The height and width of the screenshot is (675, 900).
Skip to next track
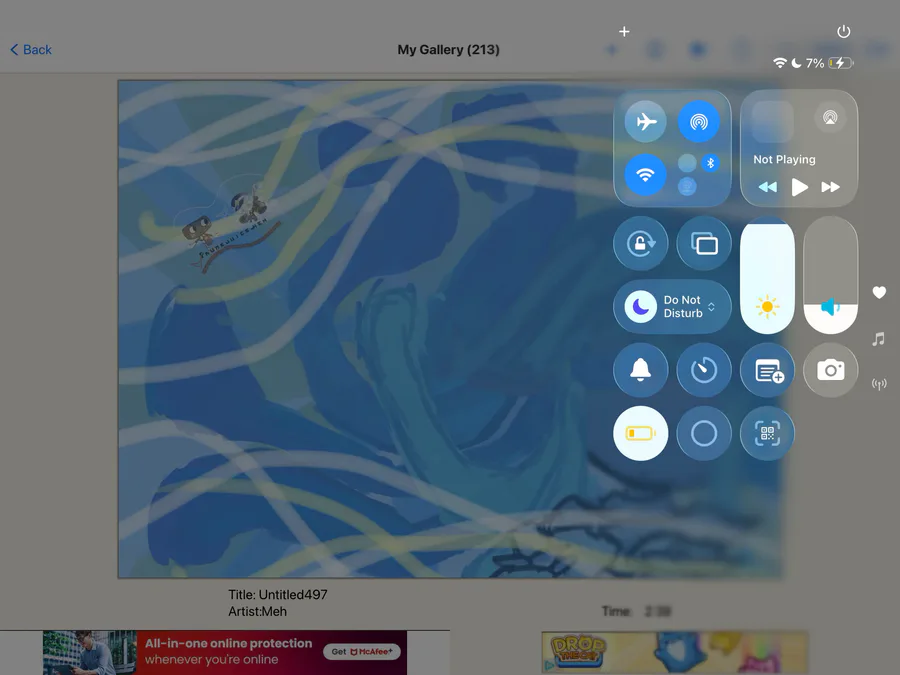(831, 187)
